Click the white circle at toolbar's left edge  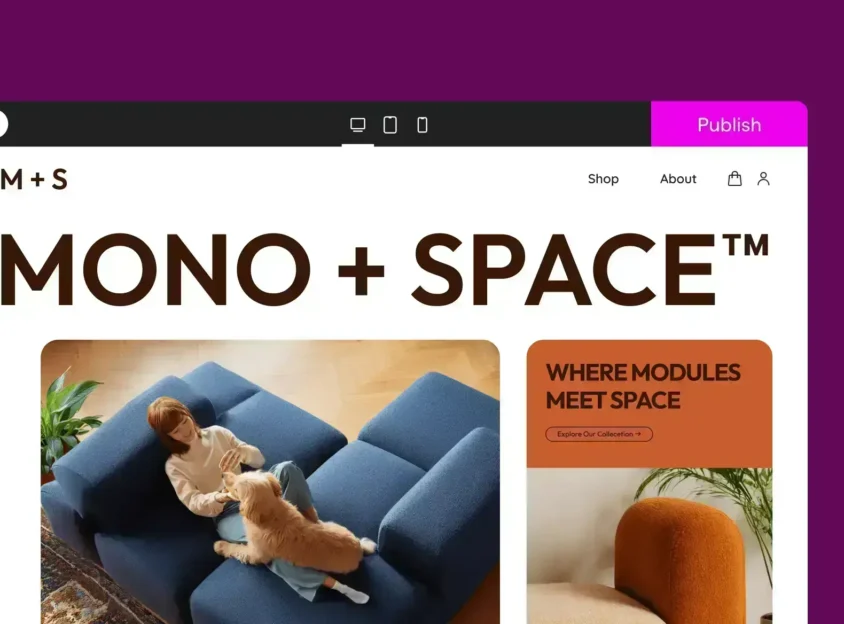(x=3, y=124)
